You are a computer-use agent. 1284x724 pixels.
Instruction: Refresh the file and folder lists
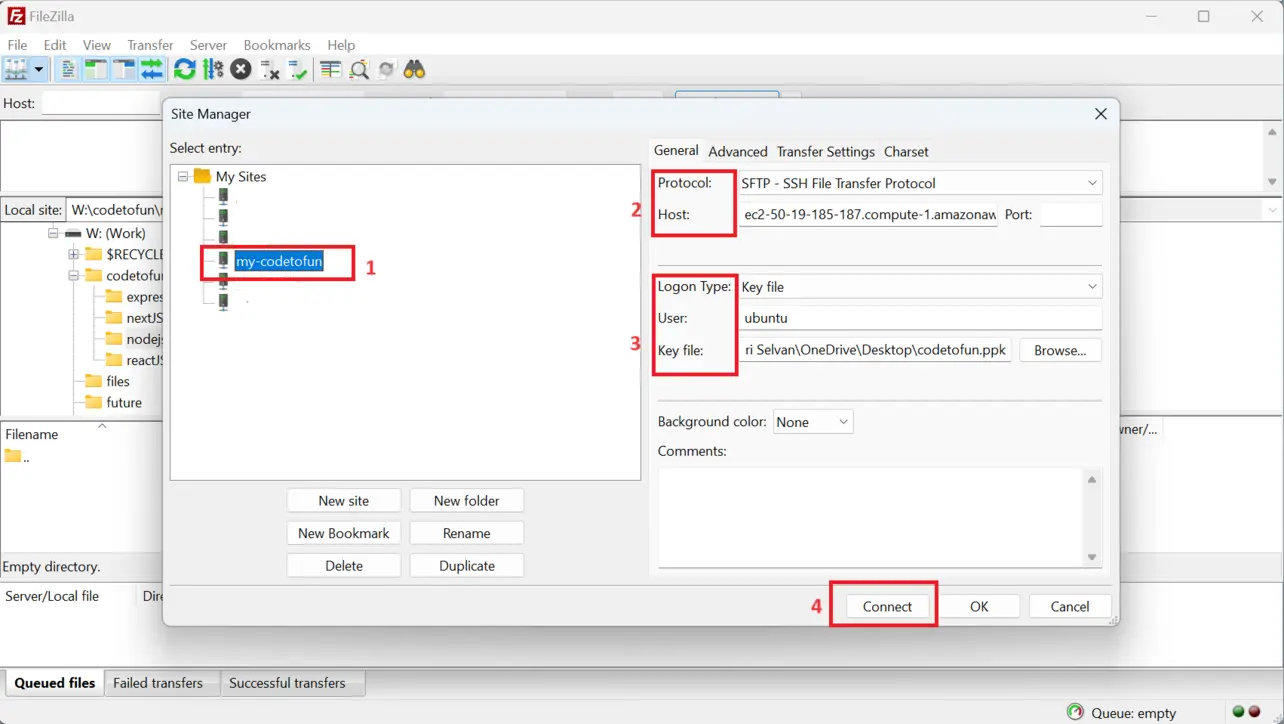185,69
